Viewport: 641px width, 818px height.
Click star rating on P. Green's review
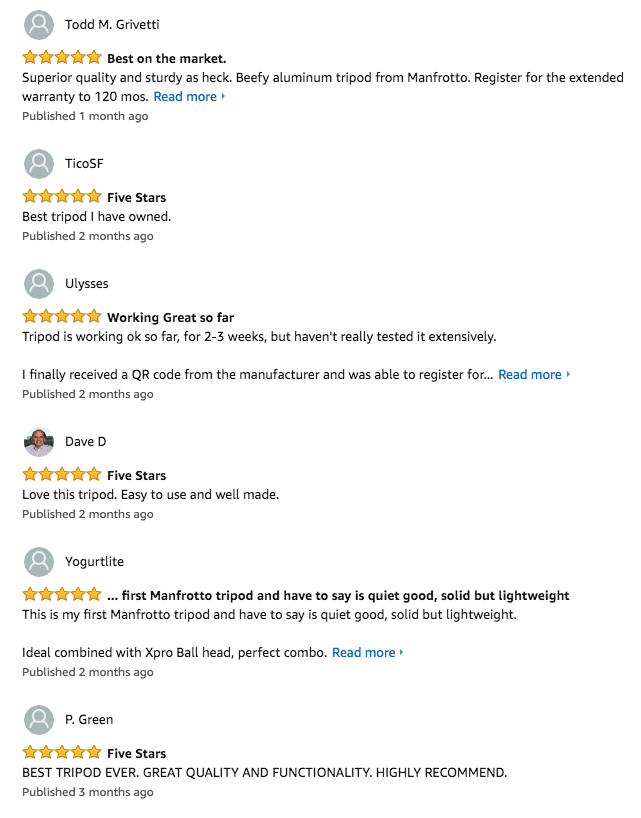(62, 752)
